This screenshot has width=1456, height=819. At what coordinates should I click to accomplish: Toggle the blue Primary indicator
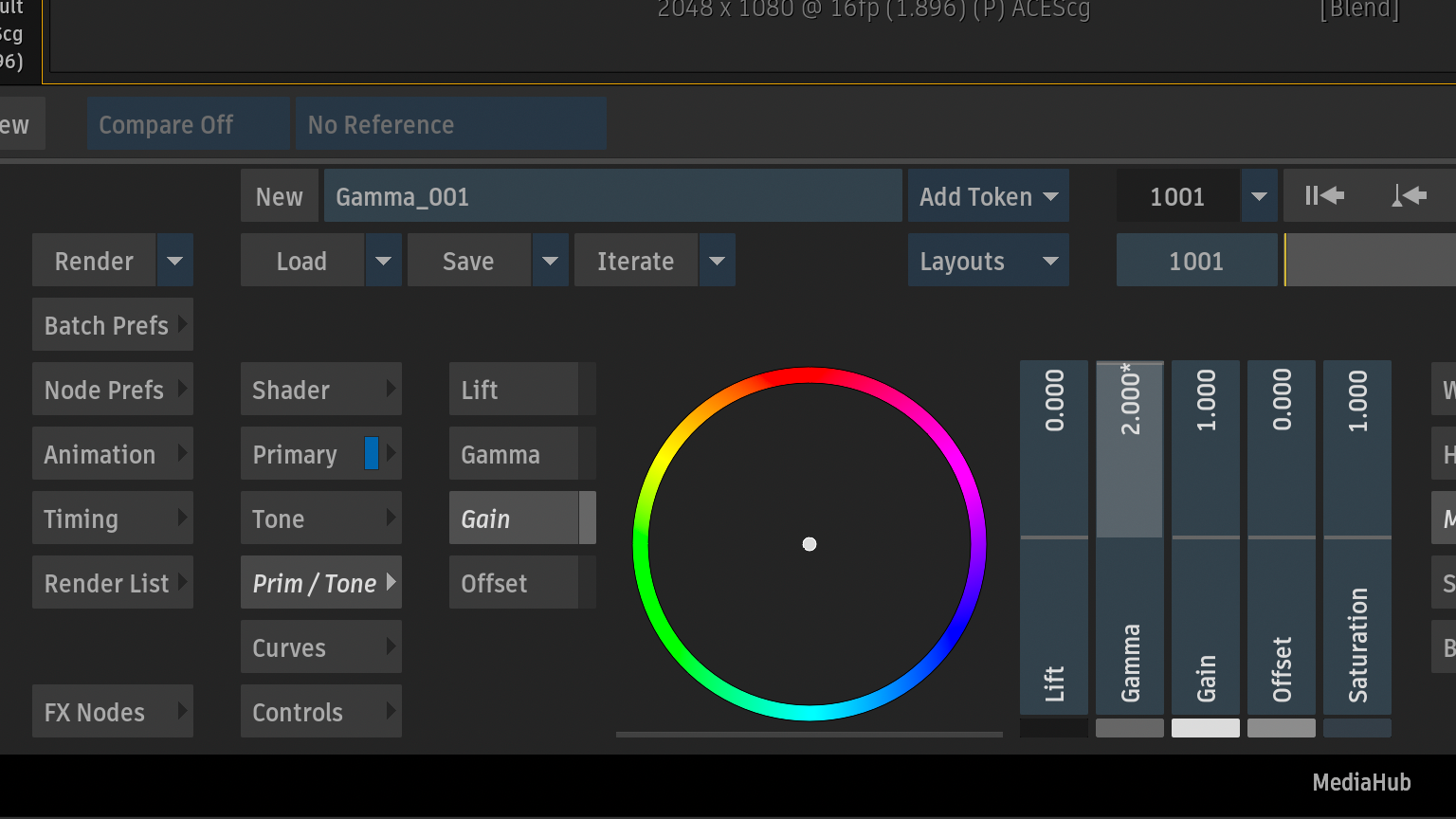372,454
